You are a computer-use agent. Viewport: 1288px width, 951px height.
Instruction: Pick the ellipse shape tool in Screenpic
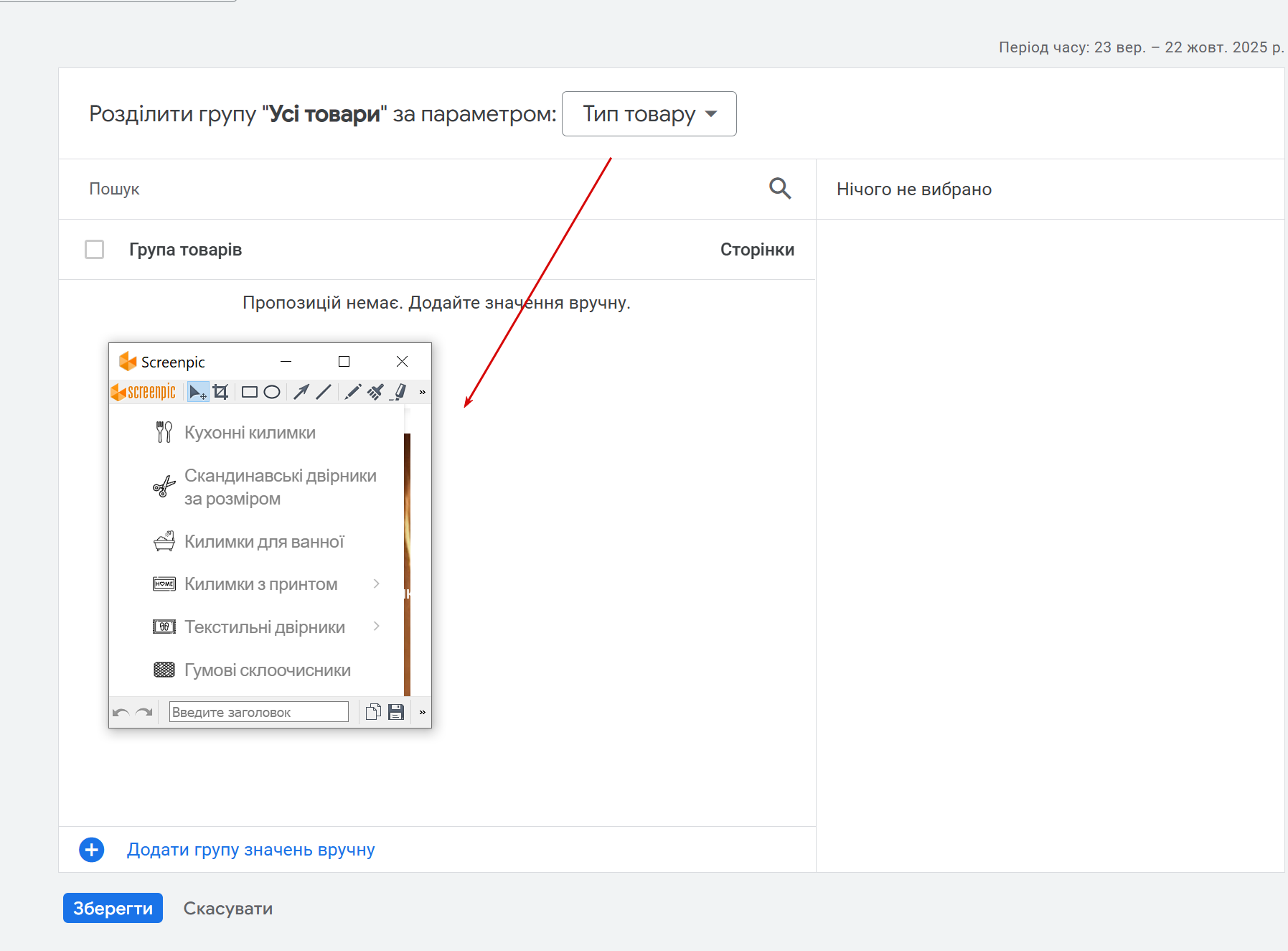[272, 392]
